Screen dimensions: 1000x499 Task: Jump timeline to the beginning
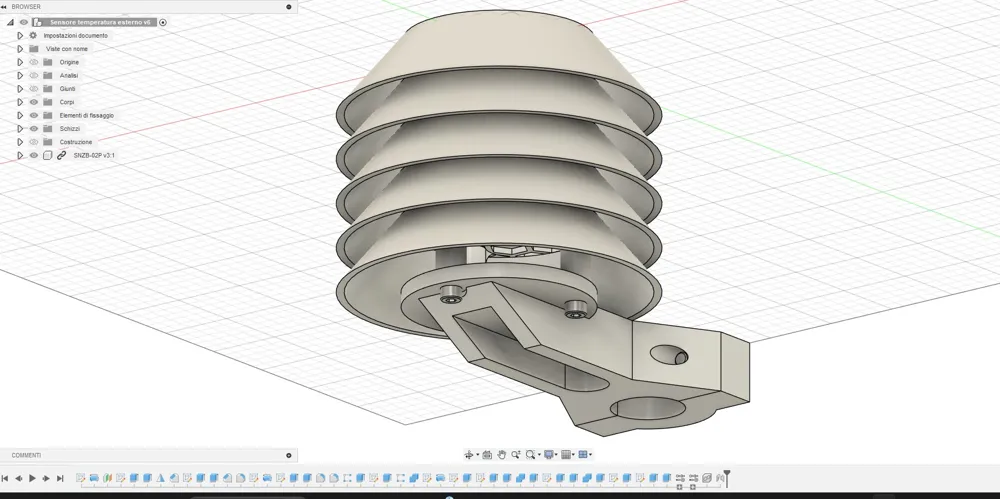(4, 478)
